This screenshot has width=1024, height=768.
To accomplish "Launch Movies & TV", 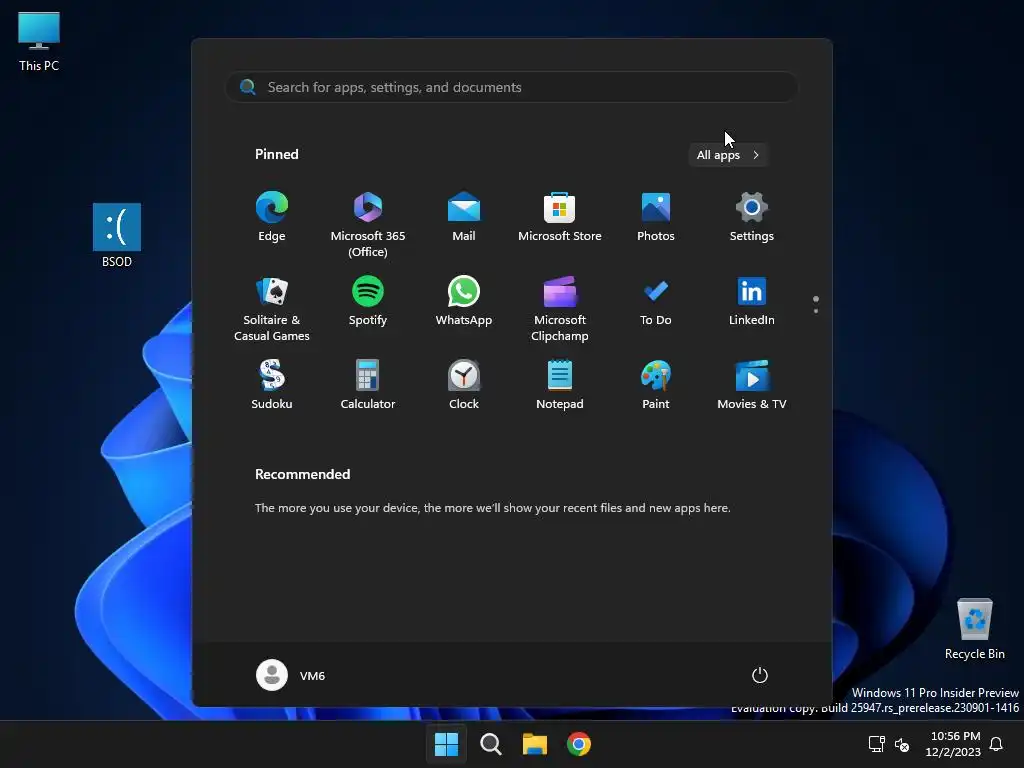I will [x=752, y=385].
